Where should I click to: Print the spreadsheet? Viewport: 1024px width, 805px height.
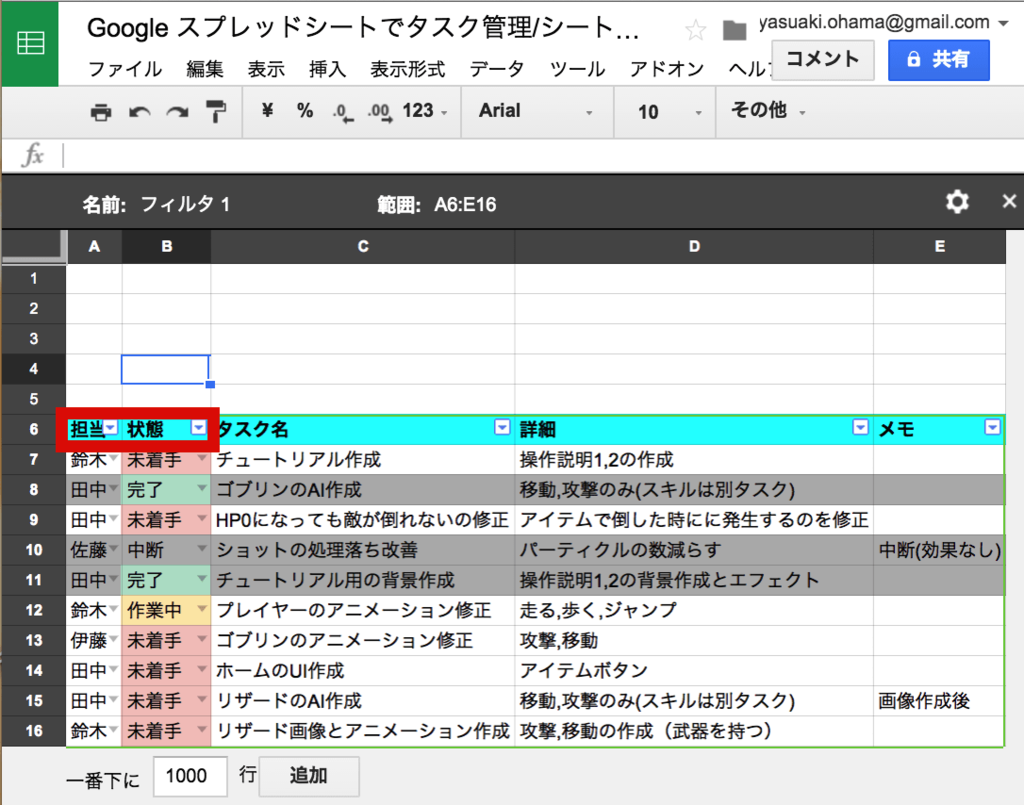101,112
